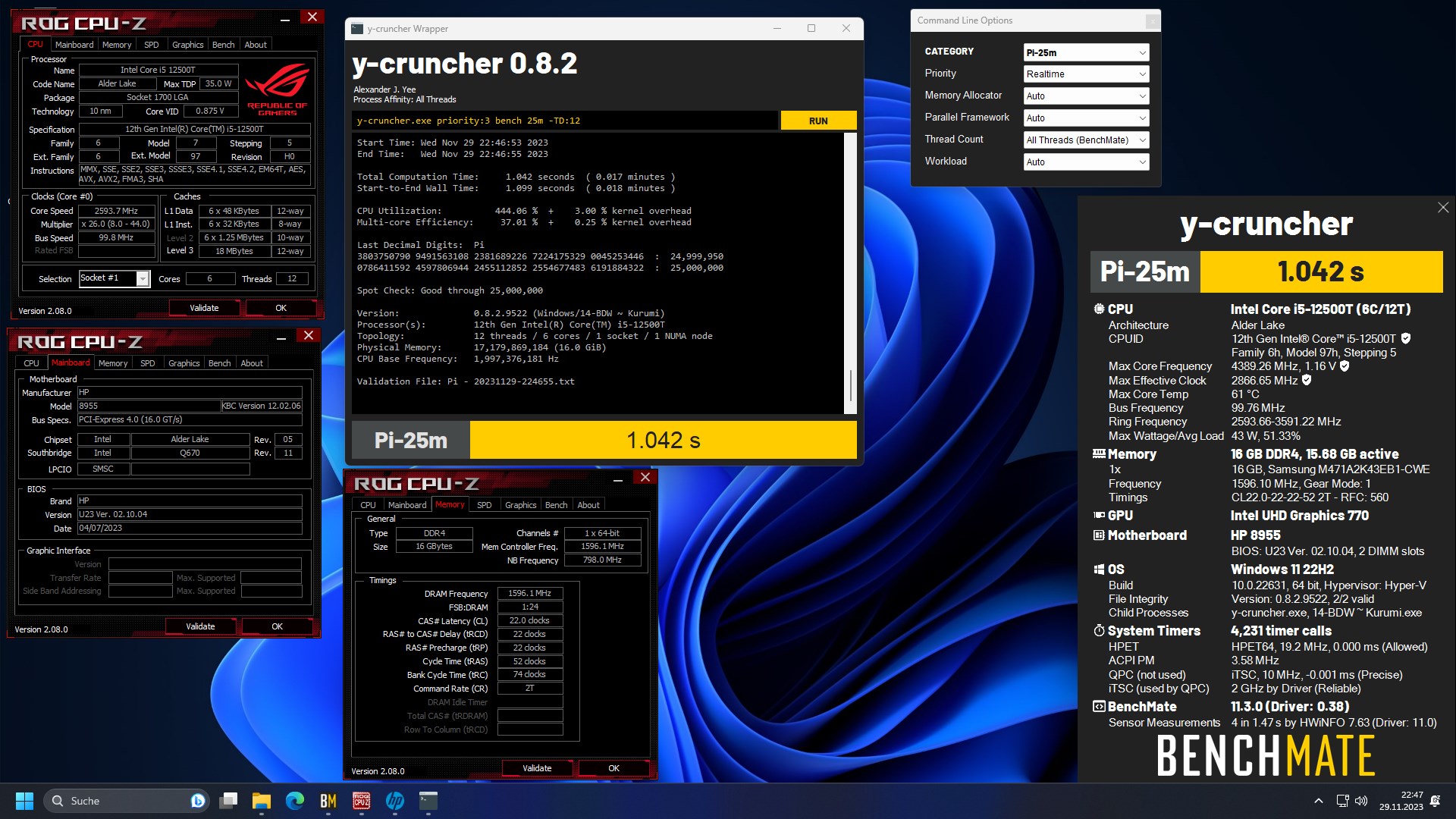Click the GPU section icon in BenchMate panel
Image resolution: width=1456 pixels, height=819 pixels.
[x=1099, y=516]
